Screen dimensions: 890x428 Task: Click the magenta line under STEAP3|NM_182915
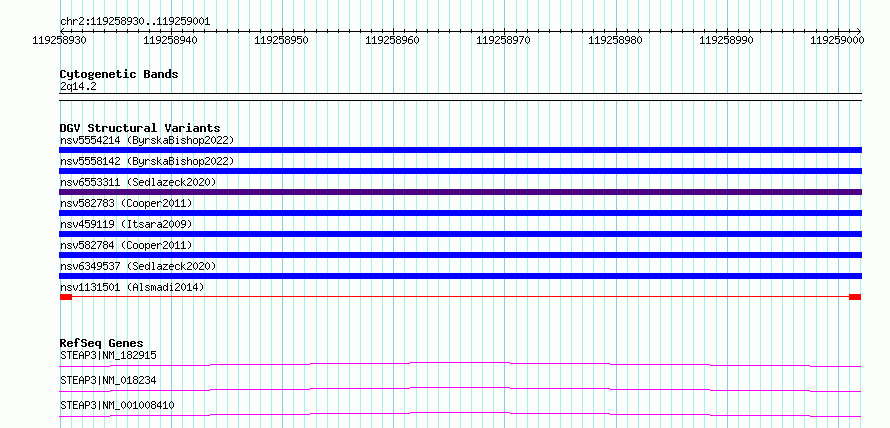[x=460, y=364]
